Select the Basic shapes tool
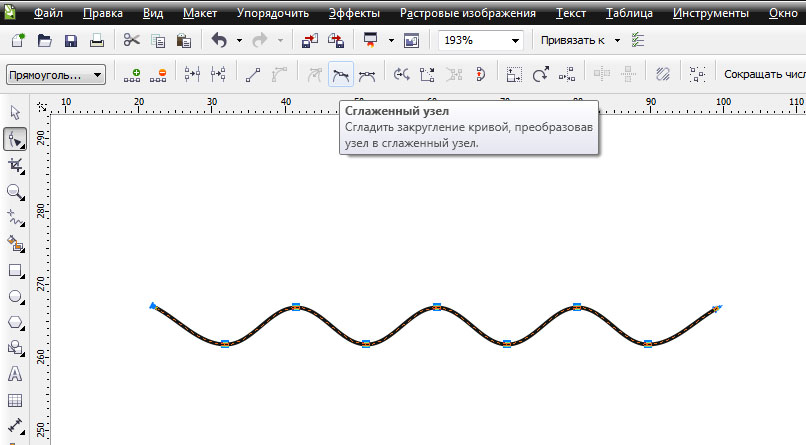This screenshot has width=806, height=445. click(x=15, y=348)
